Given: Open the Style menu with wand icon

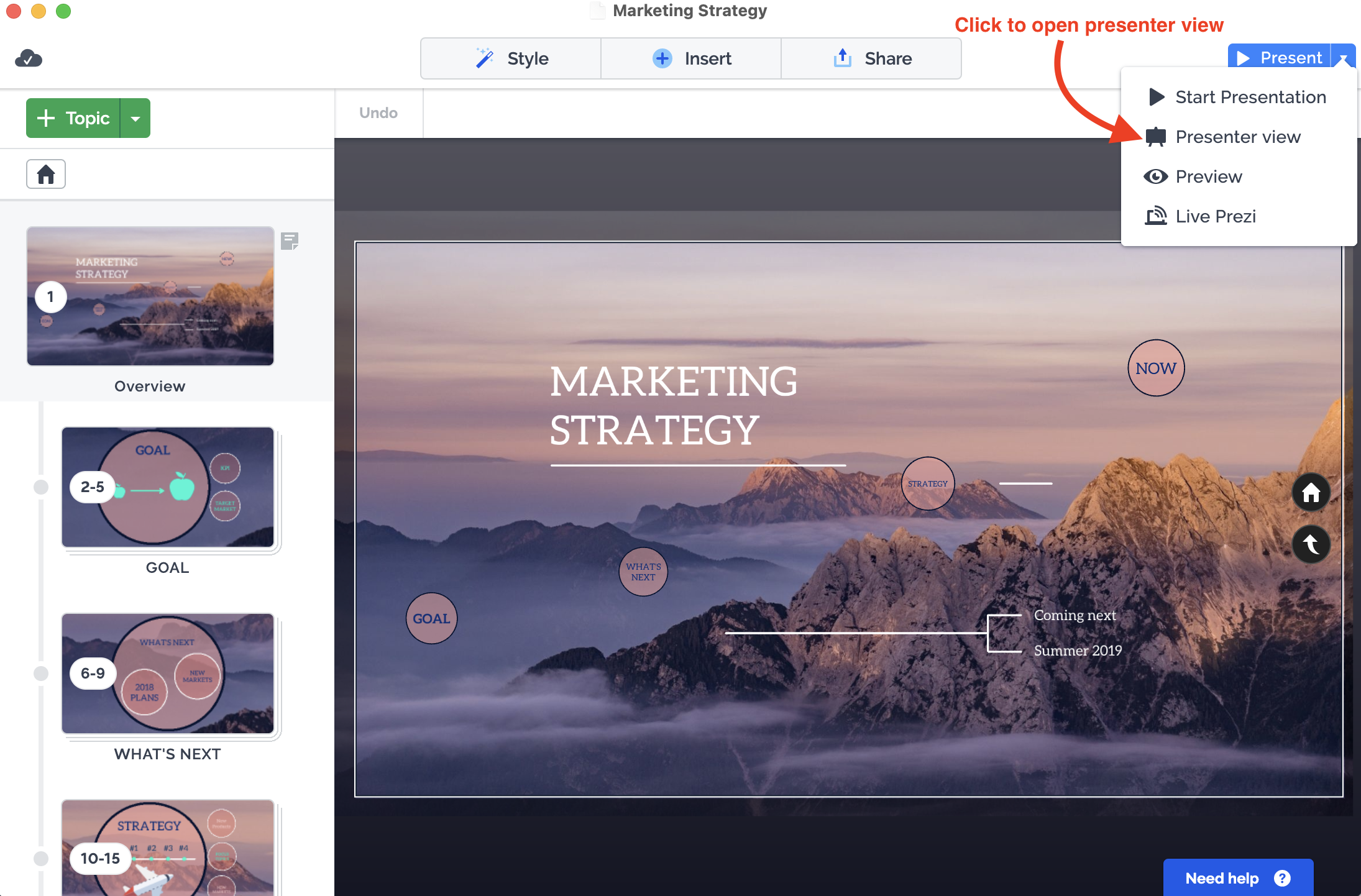Looking at the screenshot, I should click(511, 58).
